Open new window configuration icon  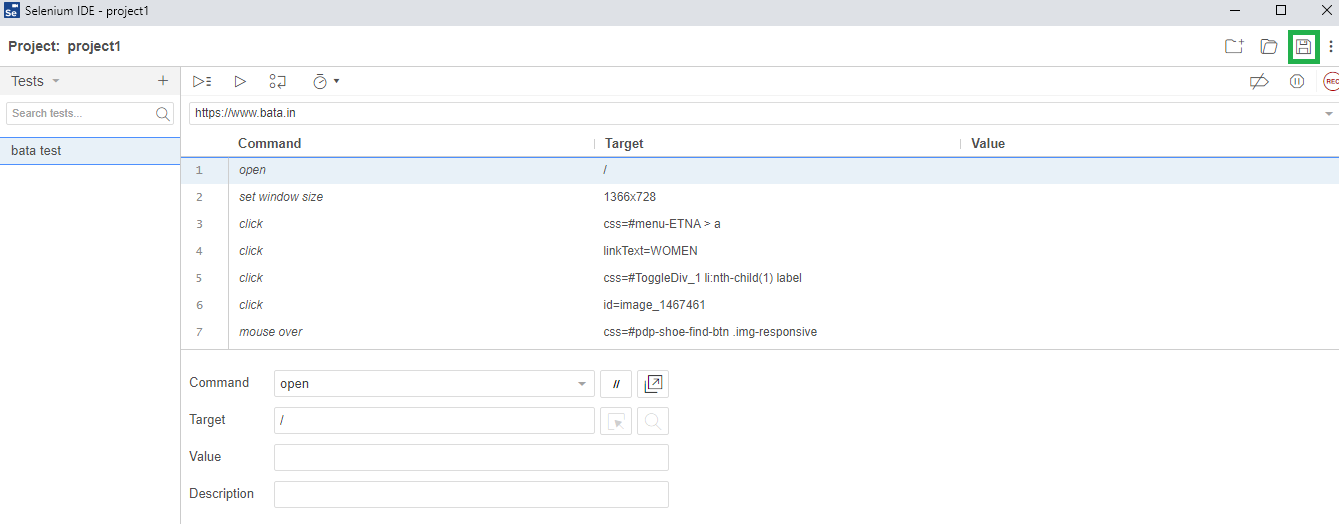point(653,384)
